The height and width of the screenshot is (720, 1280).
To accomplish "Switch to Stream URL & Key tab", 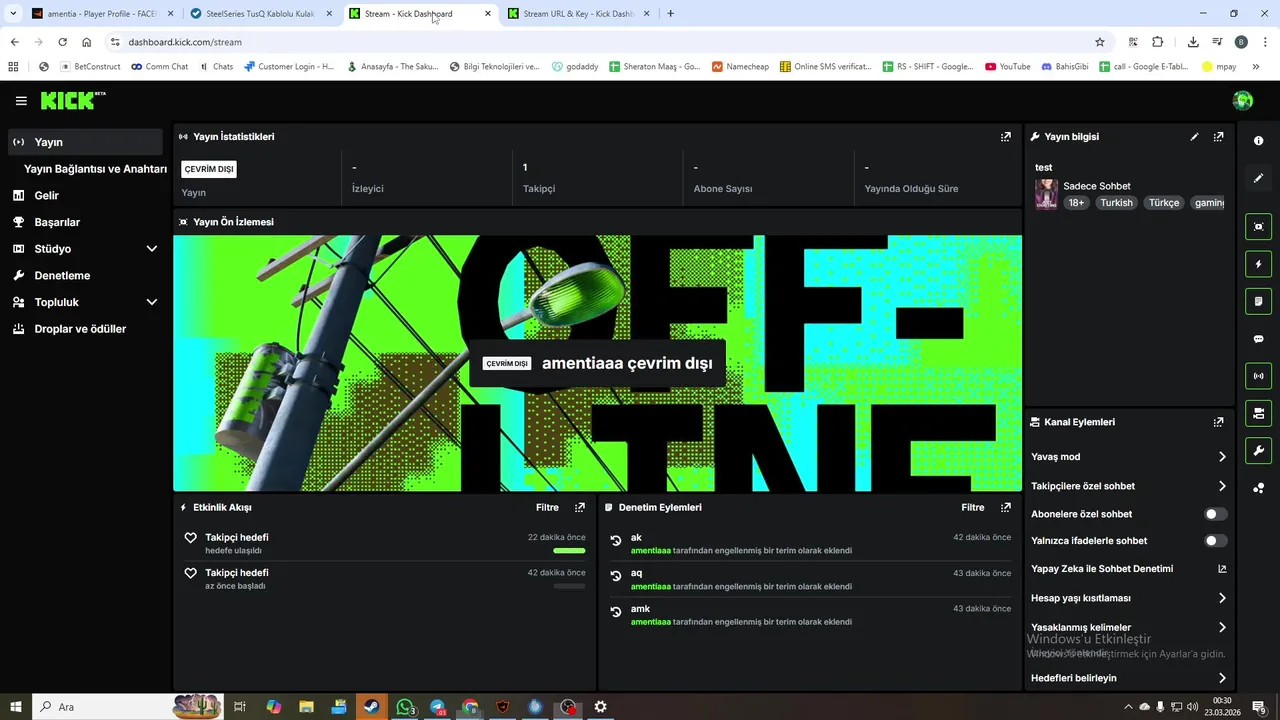I will pyautogui.click(x=579, y=14).
